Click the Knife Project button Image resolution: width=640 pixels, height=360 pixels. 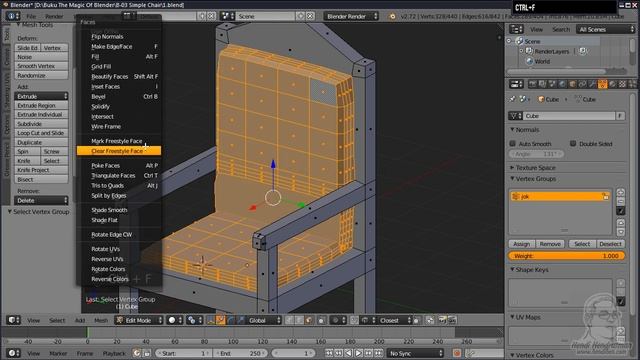tap(41, 170)
